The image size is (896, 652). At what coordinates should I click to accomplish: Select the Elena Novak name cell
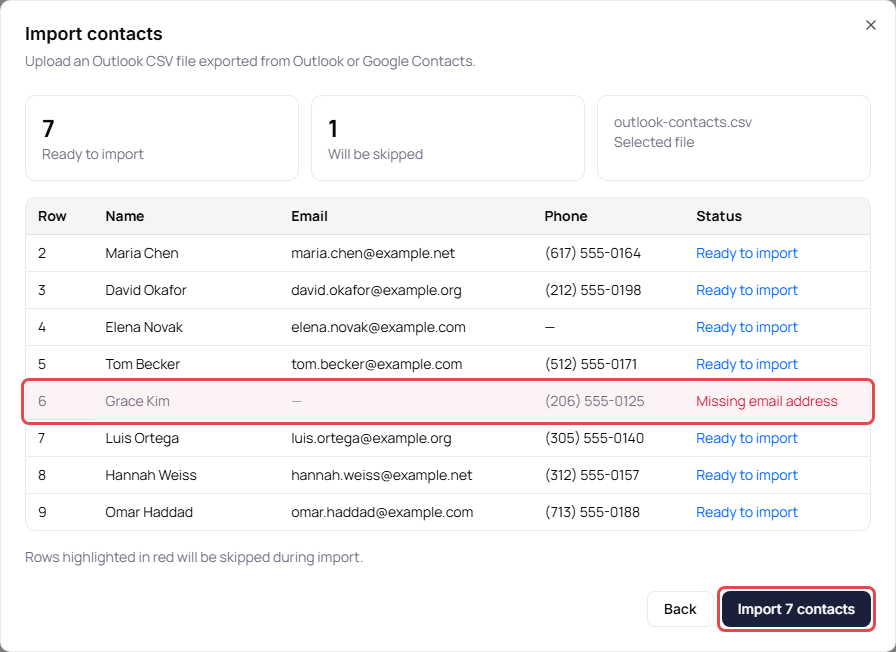(144, 327)
